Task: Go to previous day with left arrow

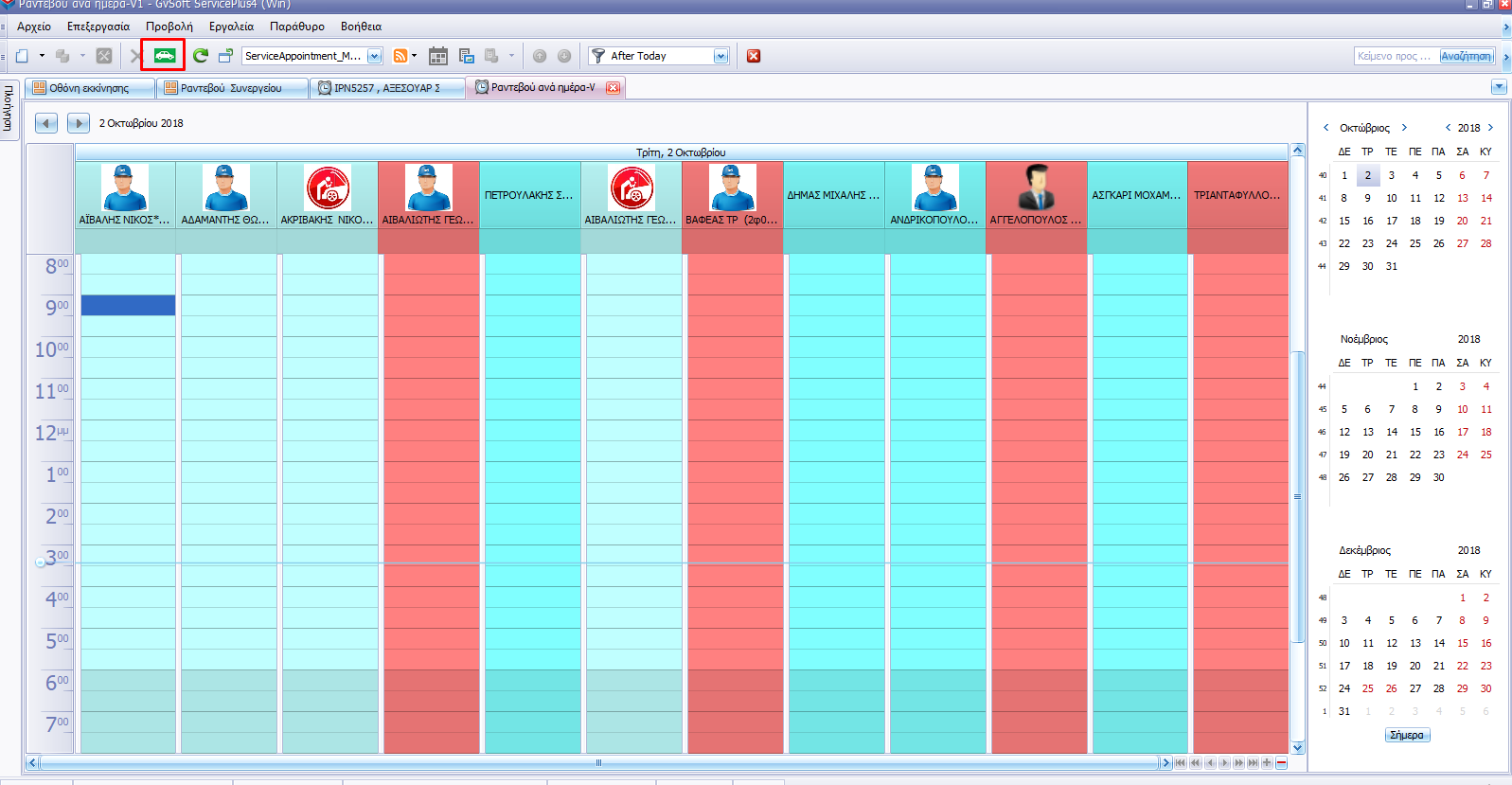Action: pos(46,123)
